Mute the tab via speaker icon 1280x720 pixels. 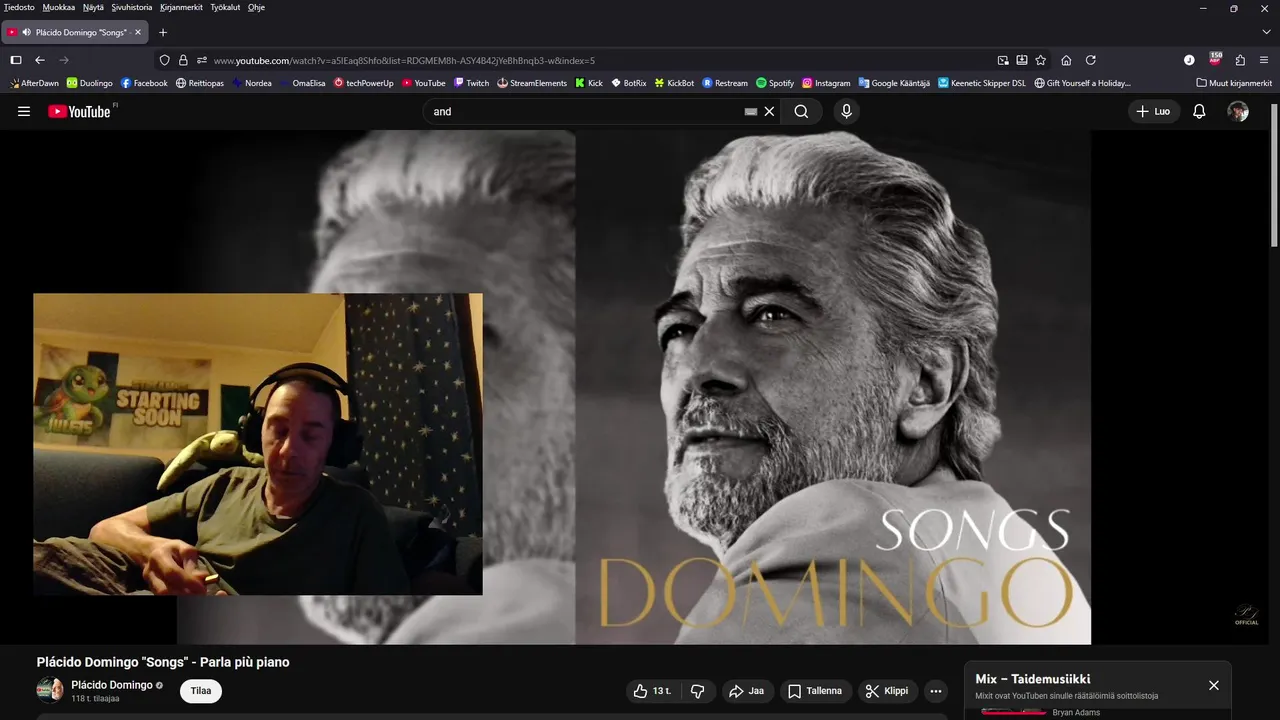point(26,32)
